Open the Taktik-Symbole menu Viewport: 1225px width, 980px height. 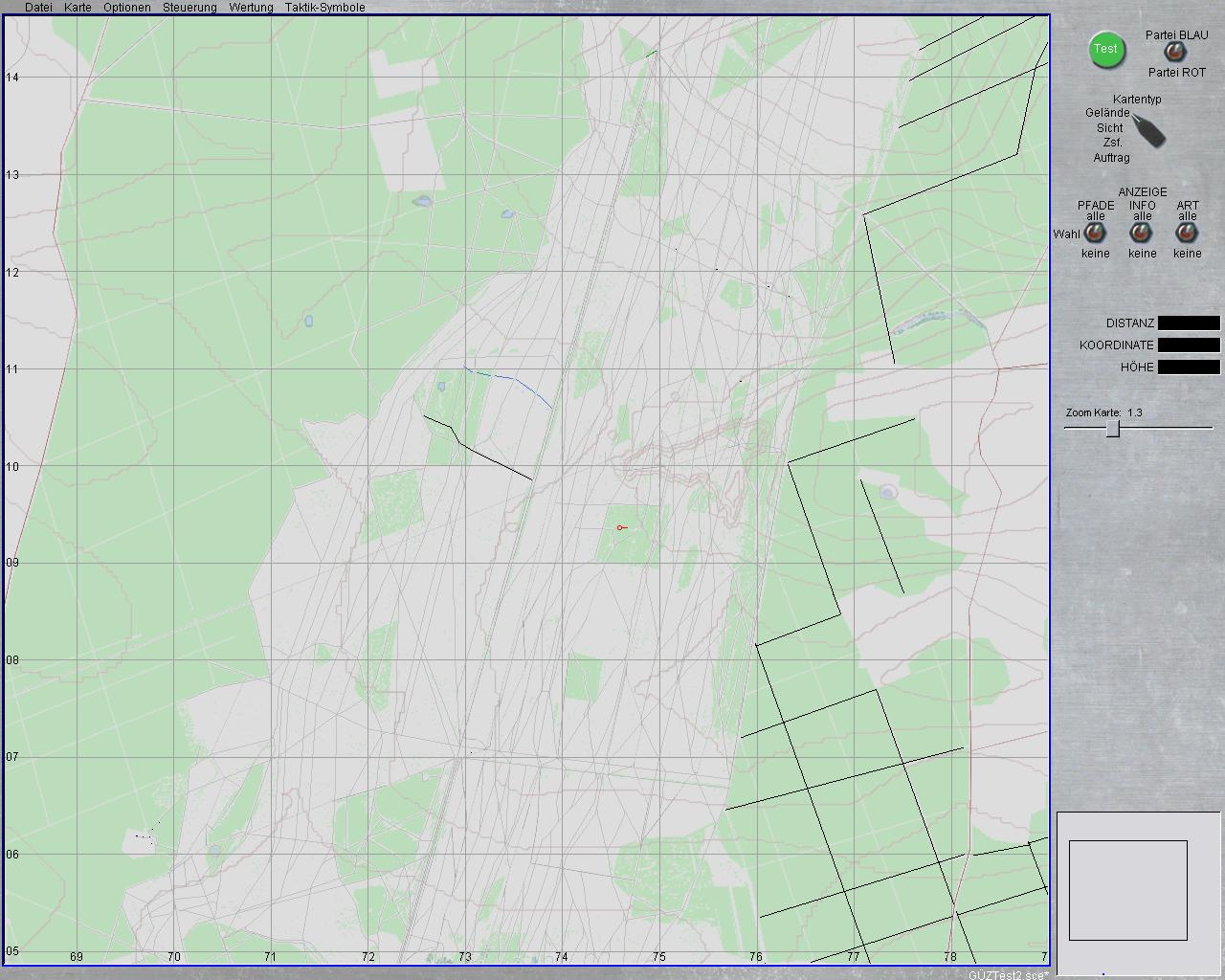point(324,8)
